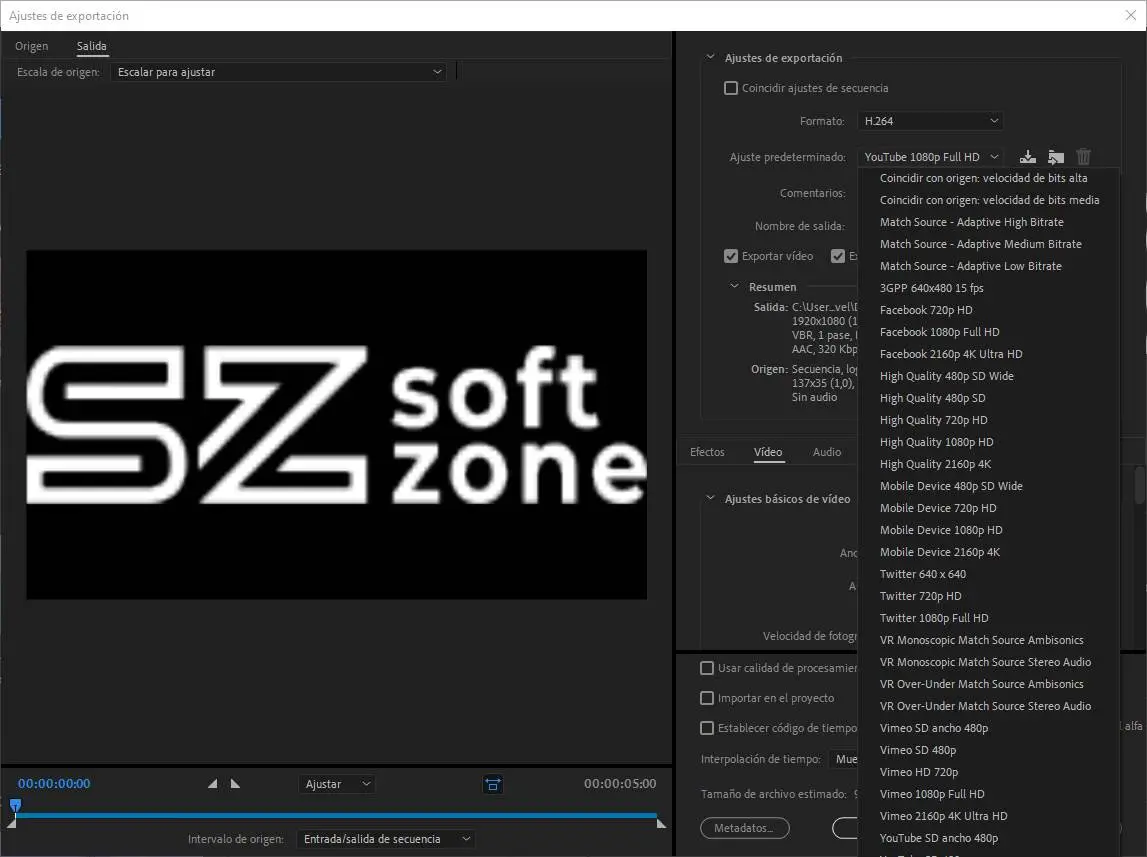Open the Escala de origen dropdown
The image size is (1147, 857).
(279, 72)
